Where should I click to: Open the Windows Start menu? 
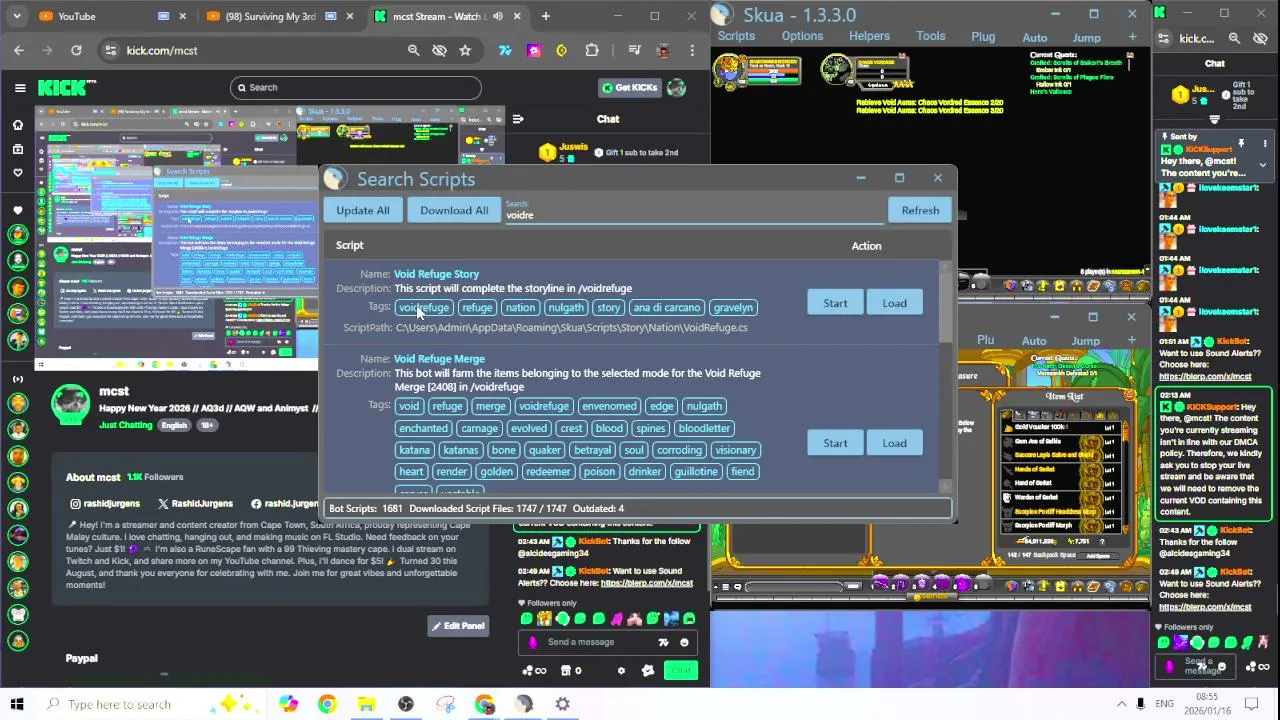[17, 704]
